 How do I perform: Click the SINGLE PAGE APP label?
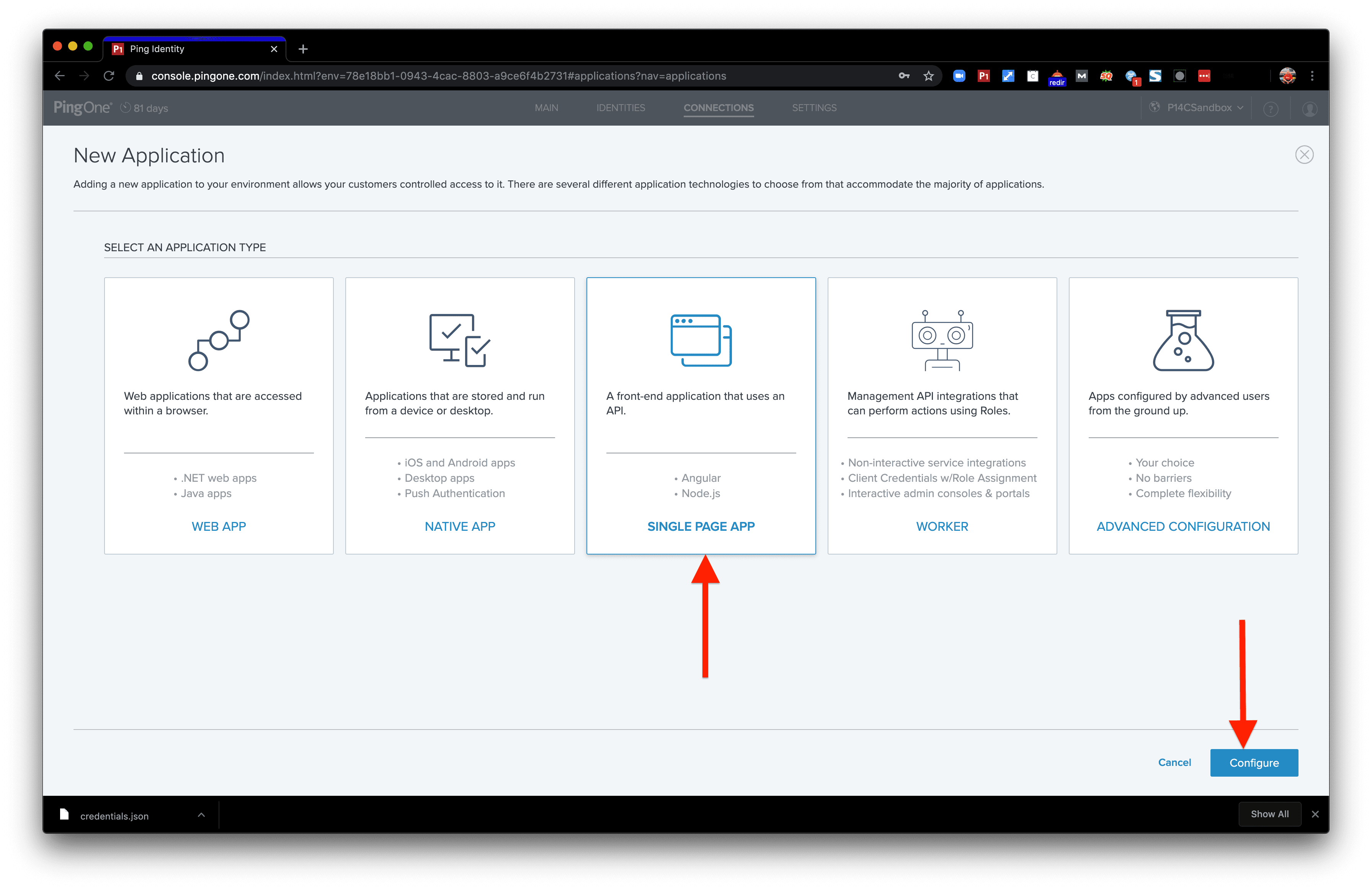coord(701,526)
